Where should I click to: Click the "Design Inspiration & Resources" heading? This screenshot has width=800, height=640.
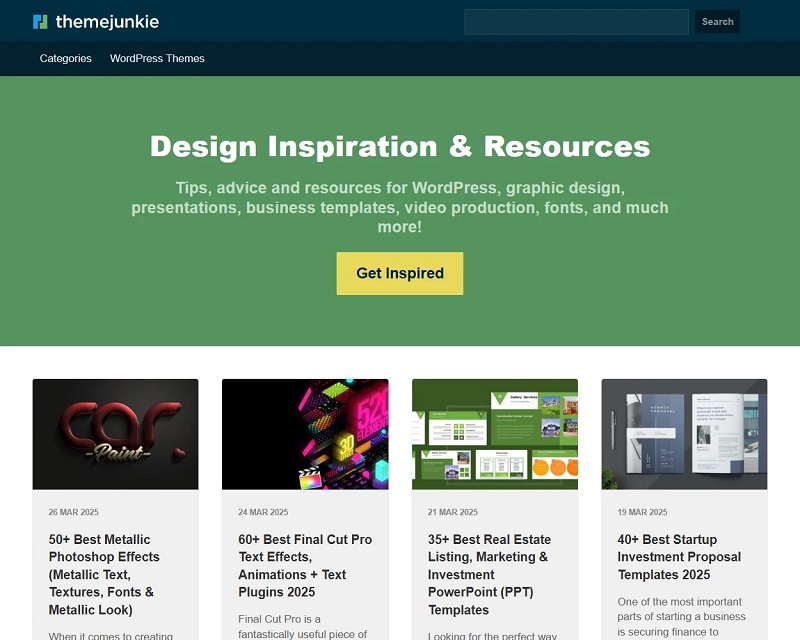point(400,146)
